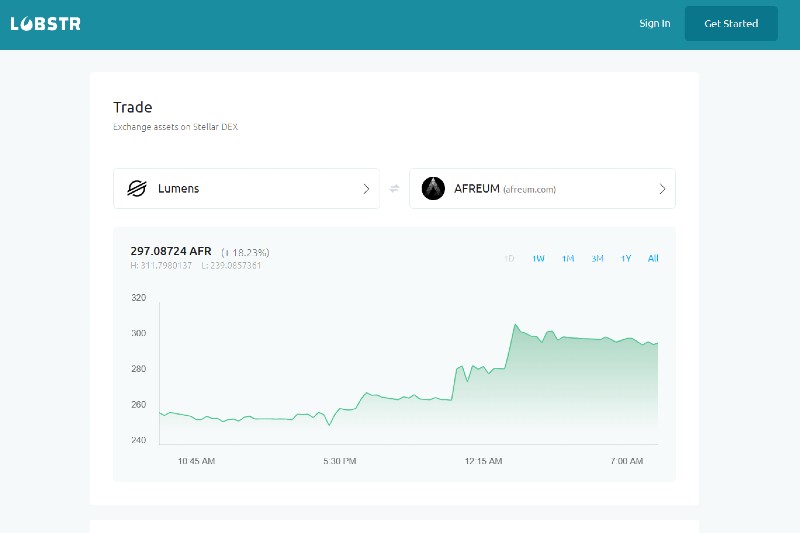Click the 280 y-axis label
800x533 pixels.
[139, 369]
